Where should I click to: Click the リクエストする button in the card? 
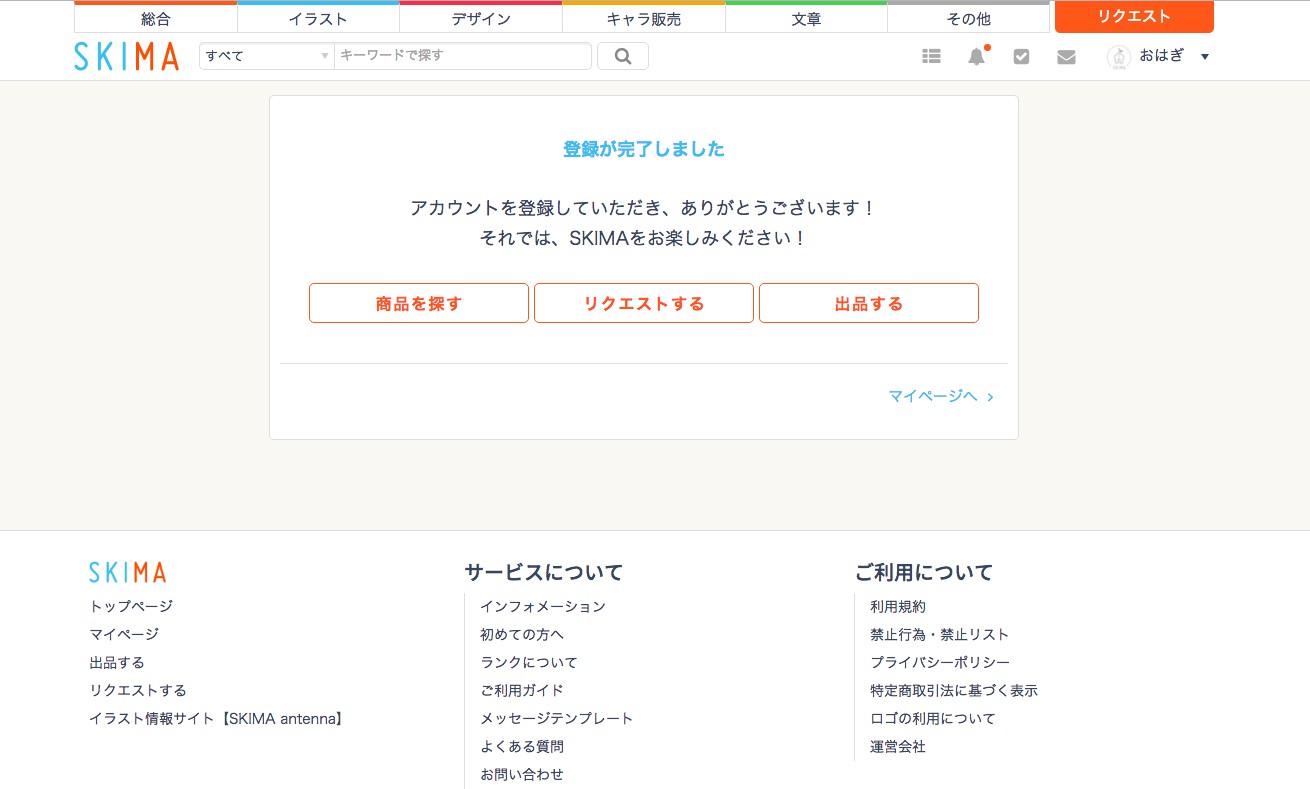click(644, 303)
